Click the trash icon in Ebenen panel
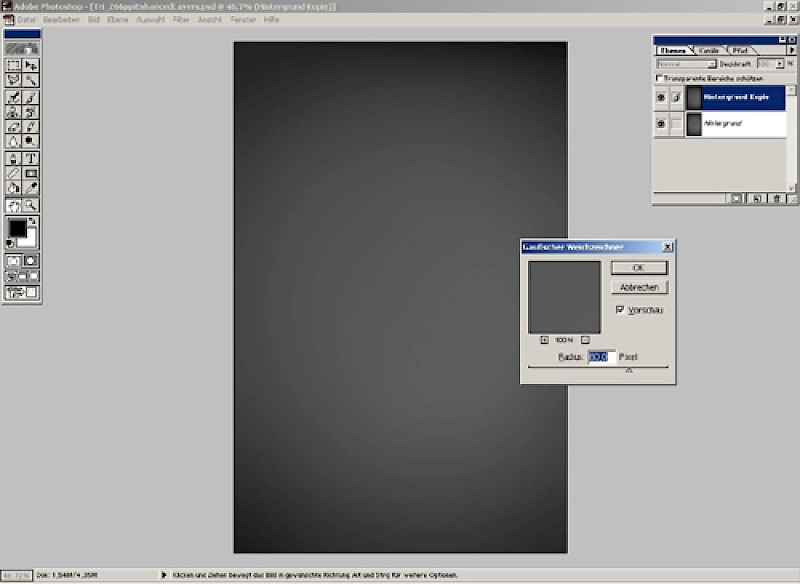This screenshot has width=800, height=584. (777, 199)
